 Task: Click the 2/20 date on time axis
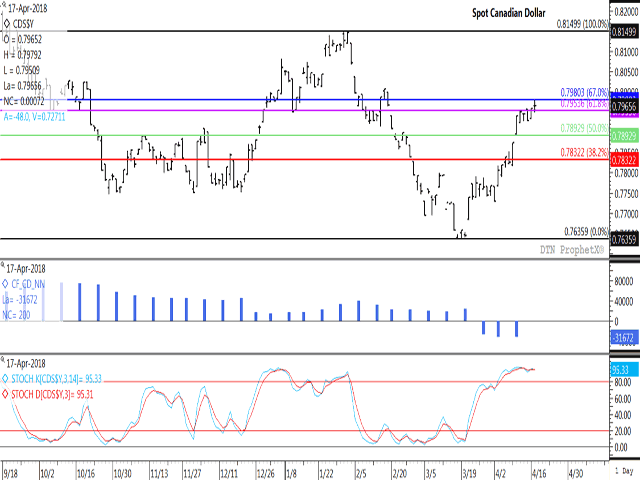point(400,473)
